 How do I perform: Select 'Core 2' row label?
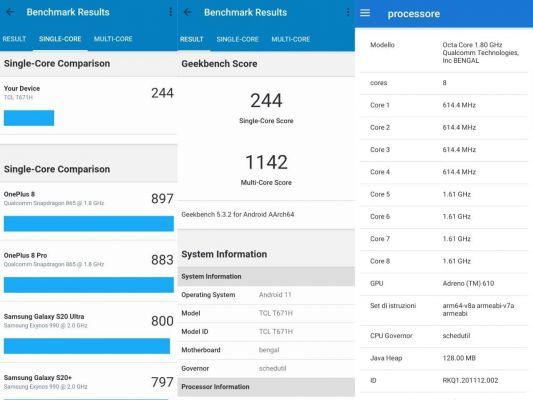pos(380,127)
